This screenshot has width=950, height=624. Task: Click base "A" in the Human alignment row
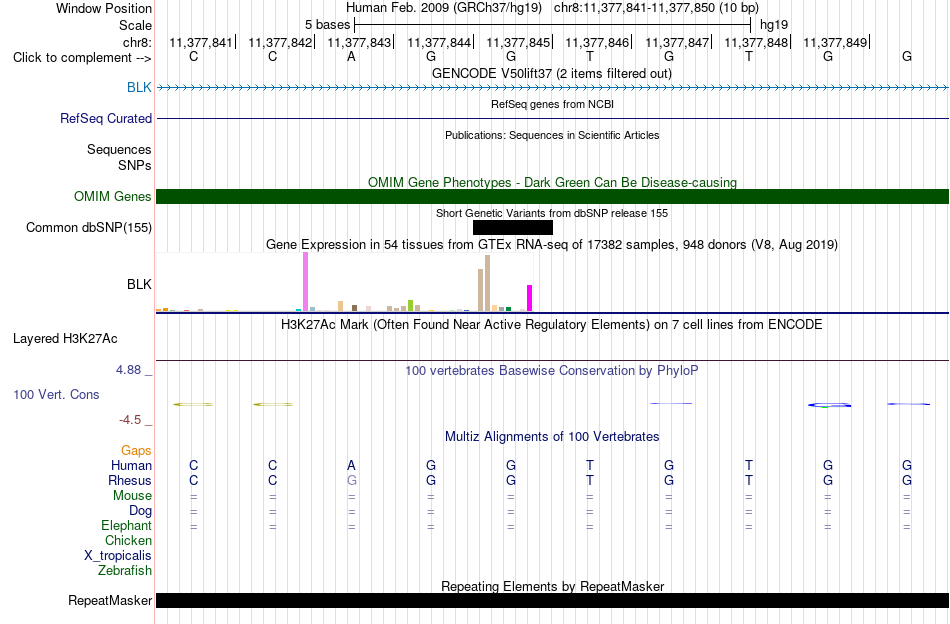[x=351, y=465]
